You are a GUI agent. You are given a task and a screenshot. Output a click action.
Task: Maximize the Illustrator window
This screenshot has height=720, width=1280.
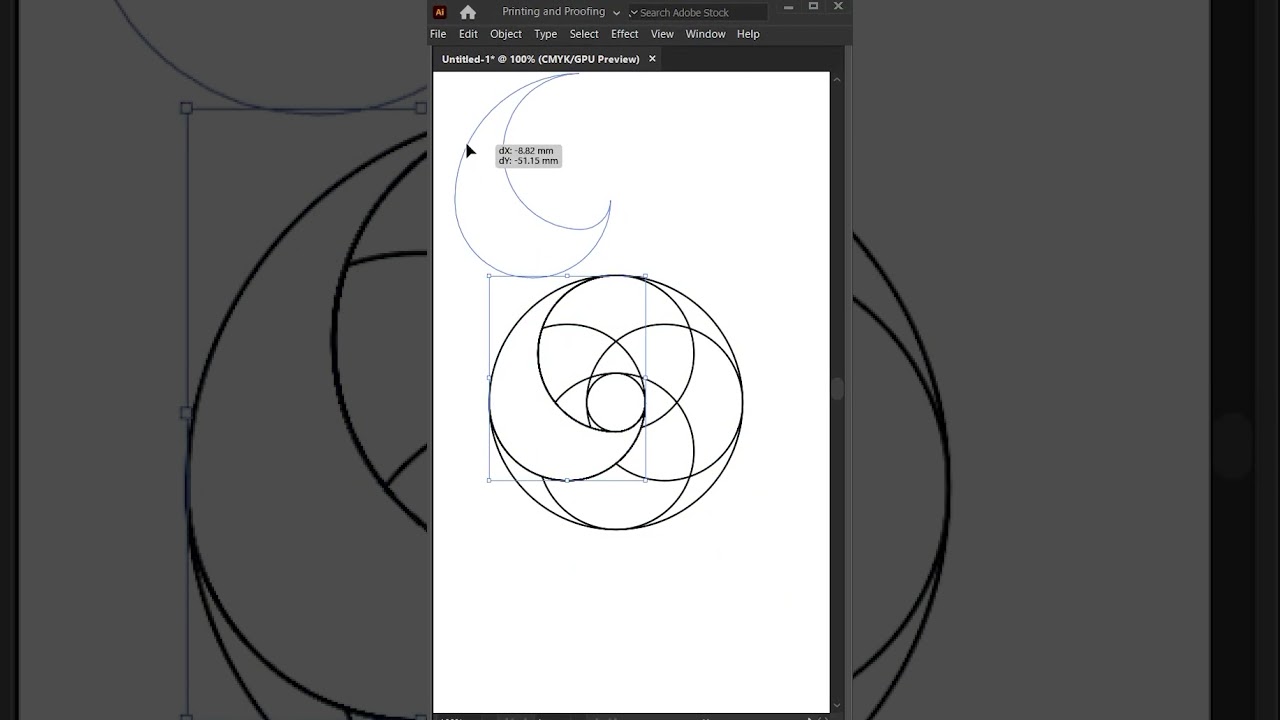pyautogui.click(x=813, y=7)
